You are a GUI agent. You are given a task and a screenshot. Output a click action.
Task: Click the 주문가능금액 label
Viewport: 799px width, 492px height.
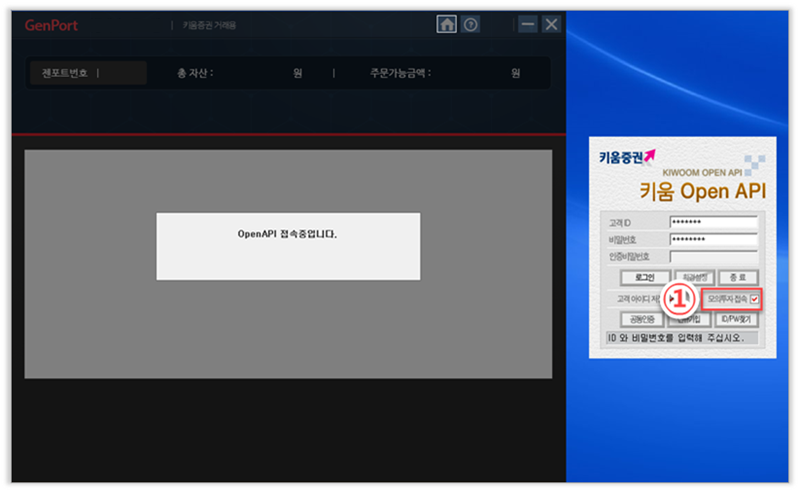click(400, 73)
